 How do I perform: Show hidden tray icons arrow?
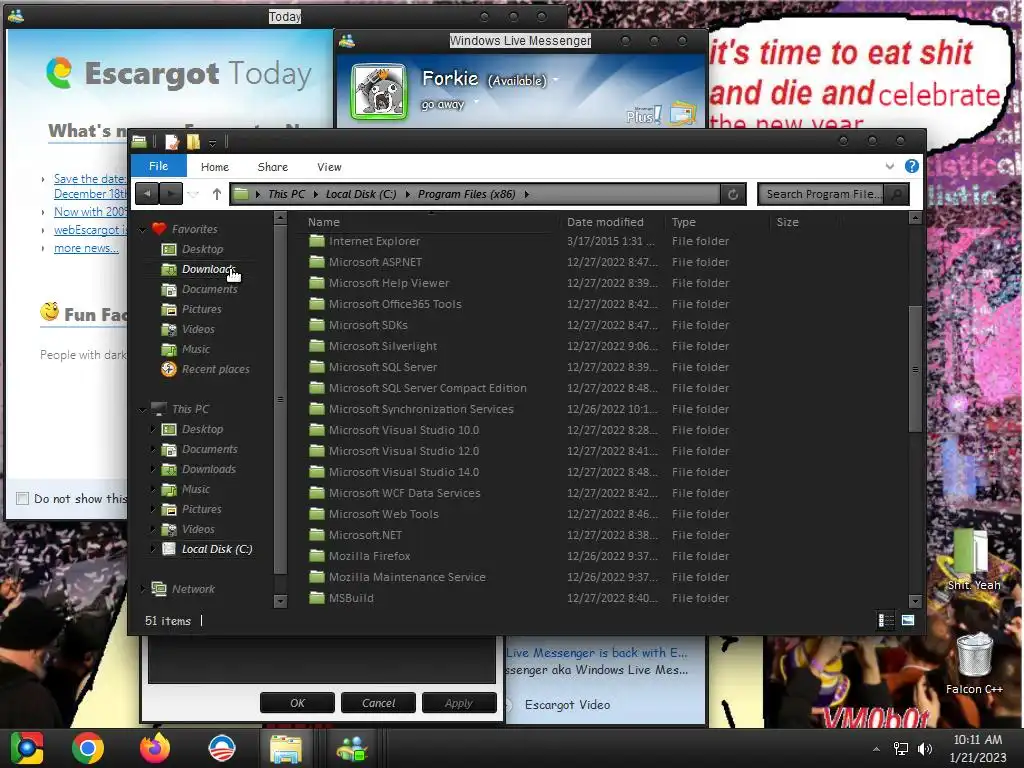(876, 749)
